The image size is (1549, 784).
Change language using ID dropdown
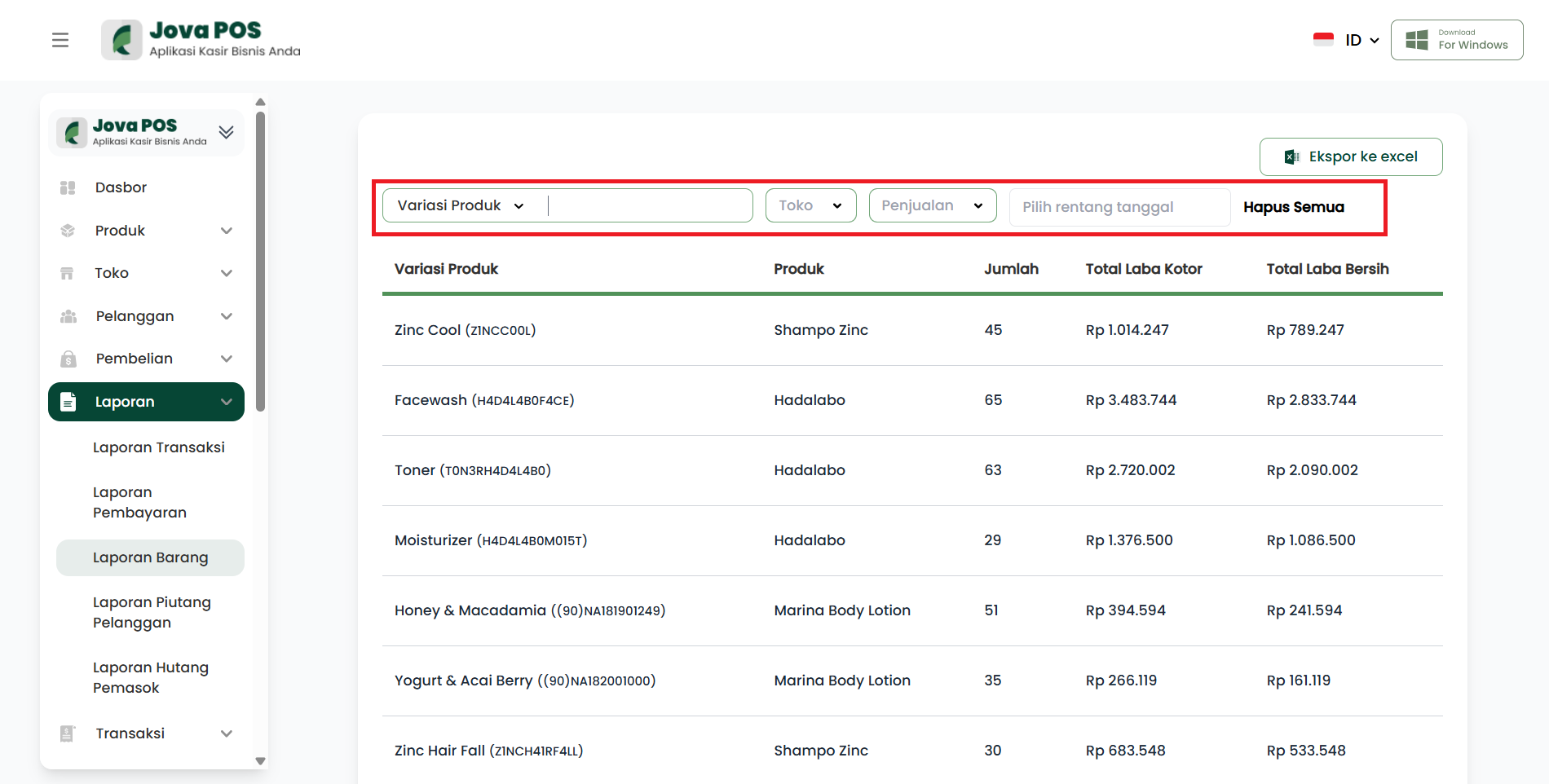coord(1361,40)
